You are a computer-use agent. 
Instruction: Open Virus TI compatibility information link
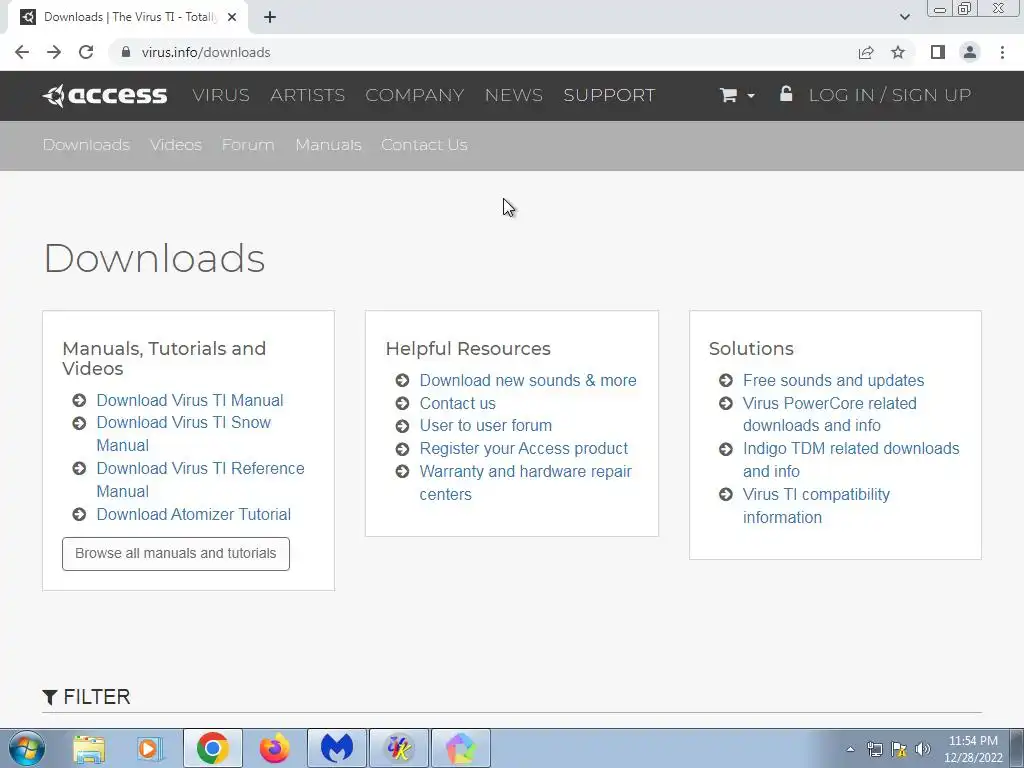pos(816,505)
